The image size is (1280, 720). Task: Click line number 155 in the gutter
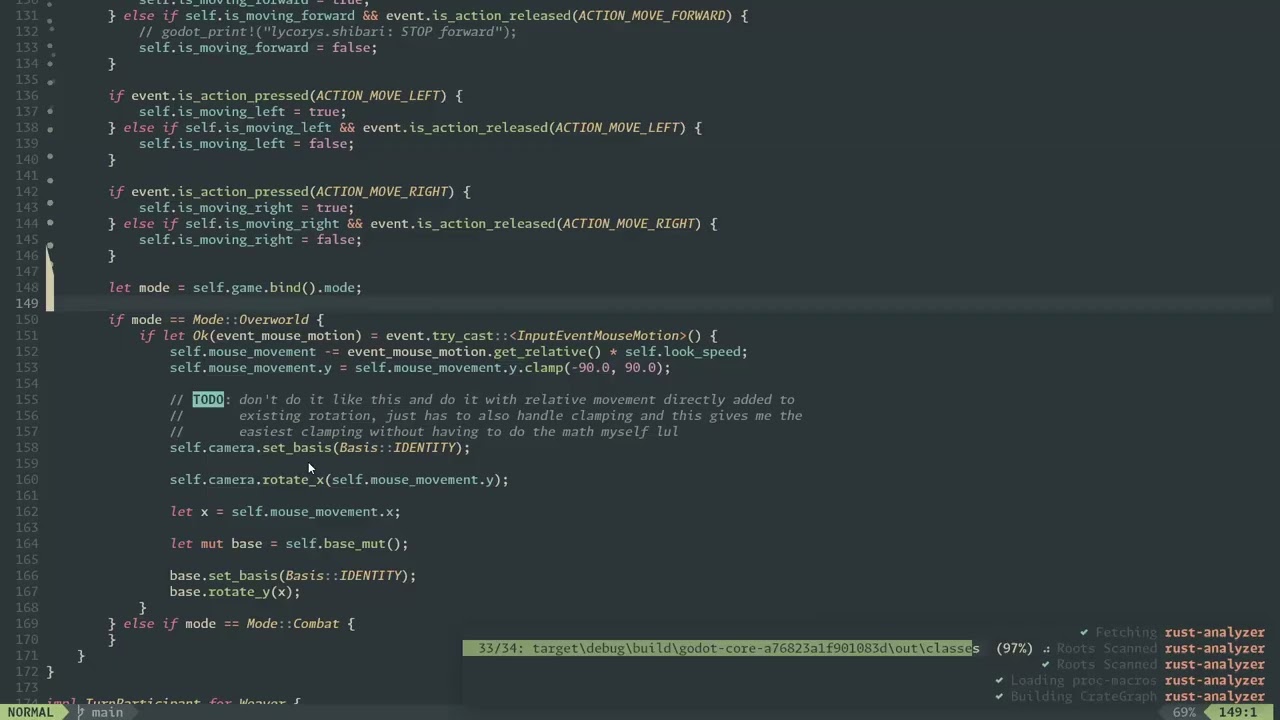[x=28, y=399]
